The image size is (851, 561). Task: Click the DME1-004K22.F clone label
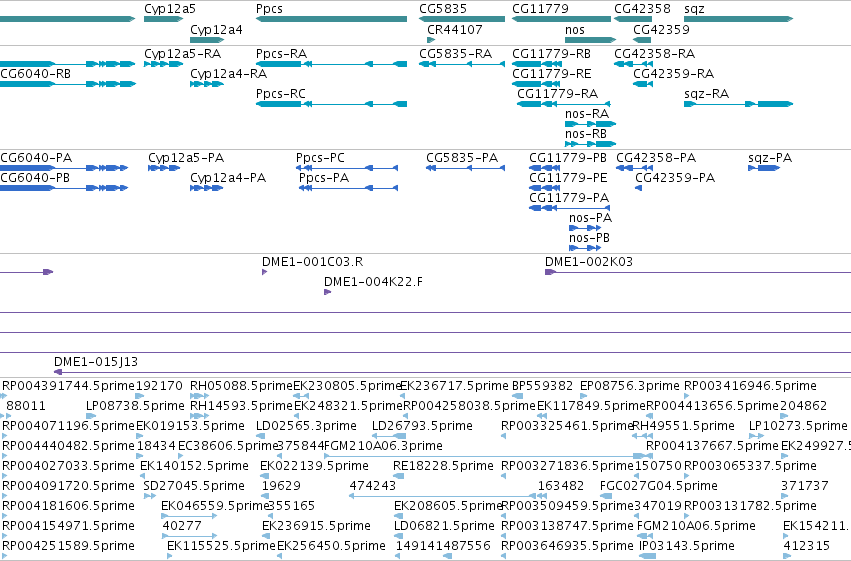pyautogui.click(x=373, y=282)
